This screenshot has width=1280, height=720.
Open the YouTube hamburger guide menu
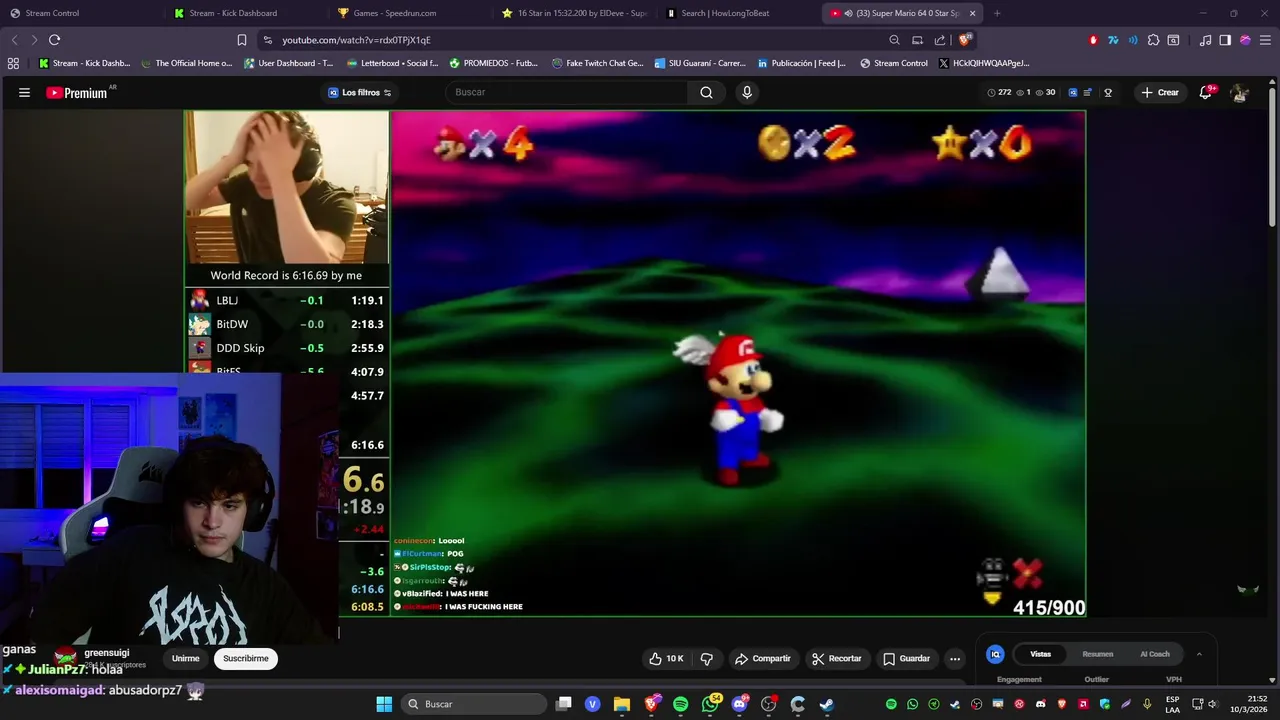[x=24, y=92]
